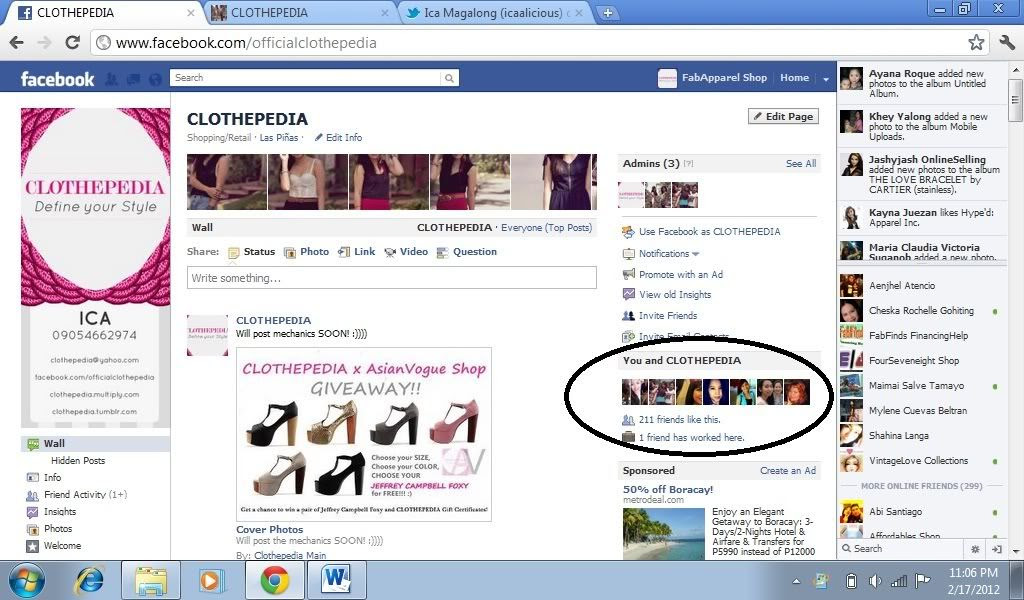1024x600 pixels.
Task: Open messages icon in Facebook bar
Action: click(133, 79)
